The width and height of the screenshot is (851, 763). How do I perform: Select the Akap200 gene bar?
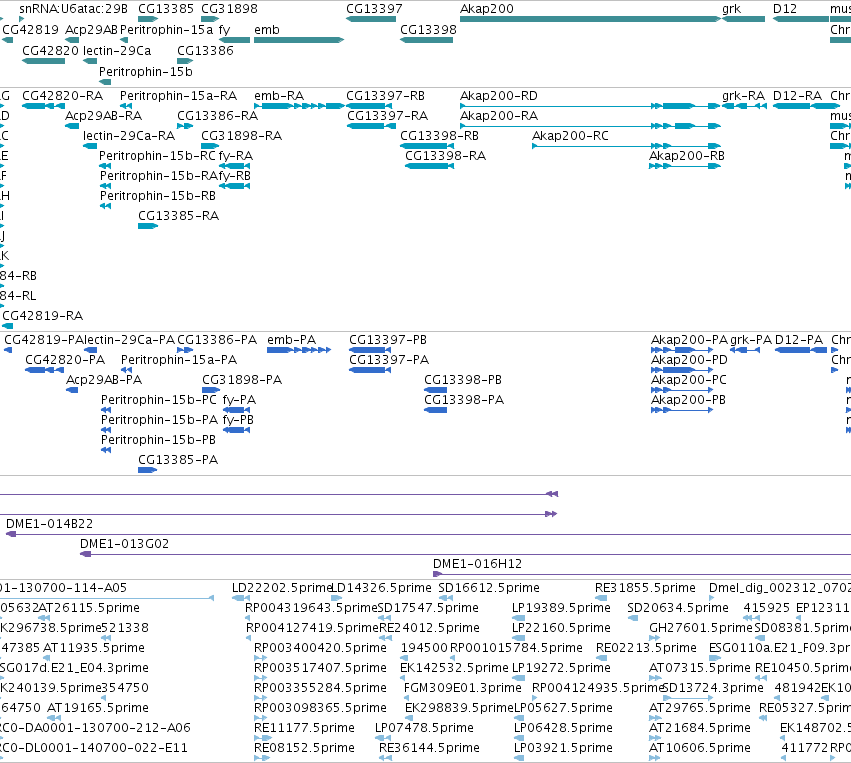tap(590, 19)
